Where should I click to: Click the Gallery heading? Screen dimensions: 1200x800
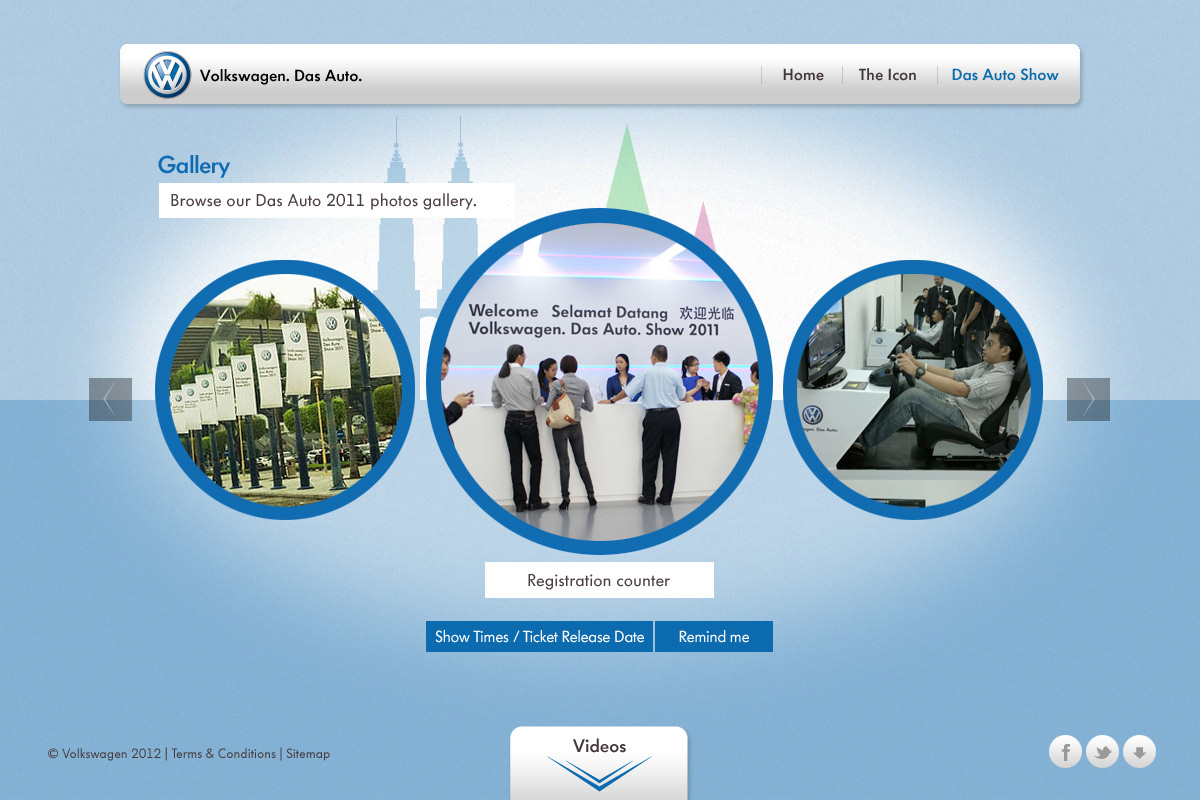(x=194, y=166)
